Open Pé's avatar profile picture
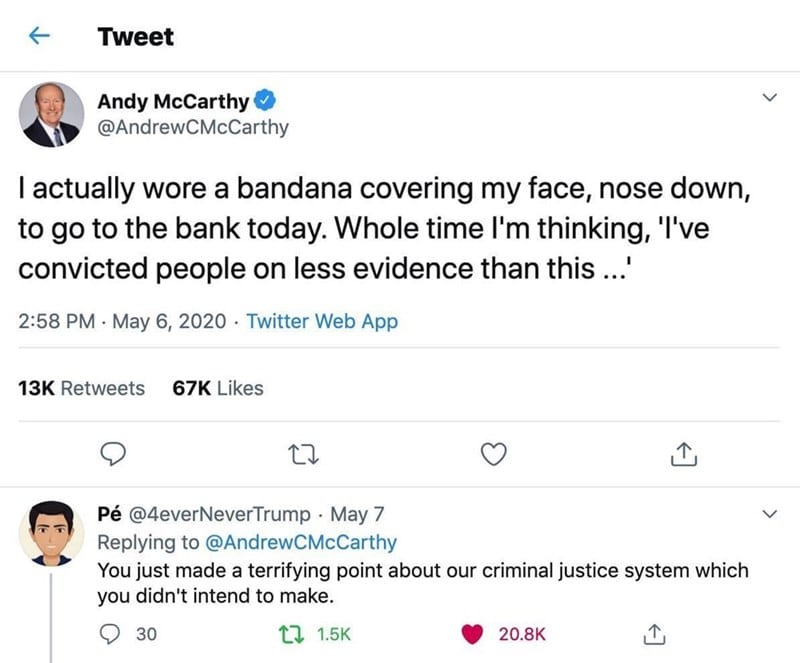 click(51, 533)
